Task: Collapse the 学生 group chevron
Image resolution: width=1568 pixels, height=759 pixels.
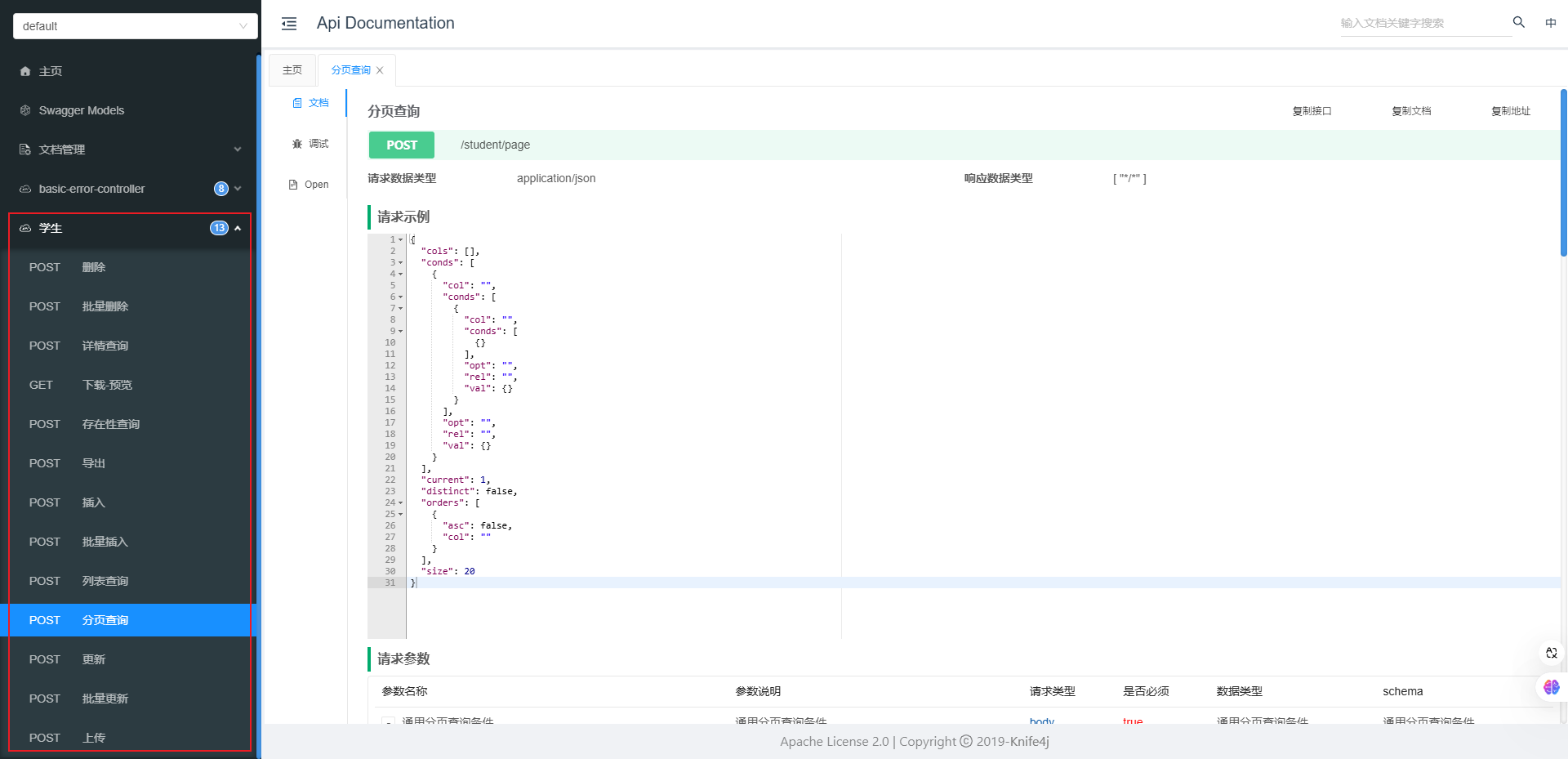Action: click(x=238, y=228)
